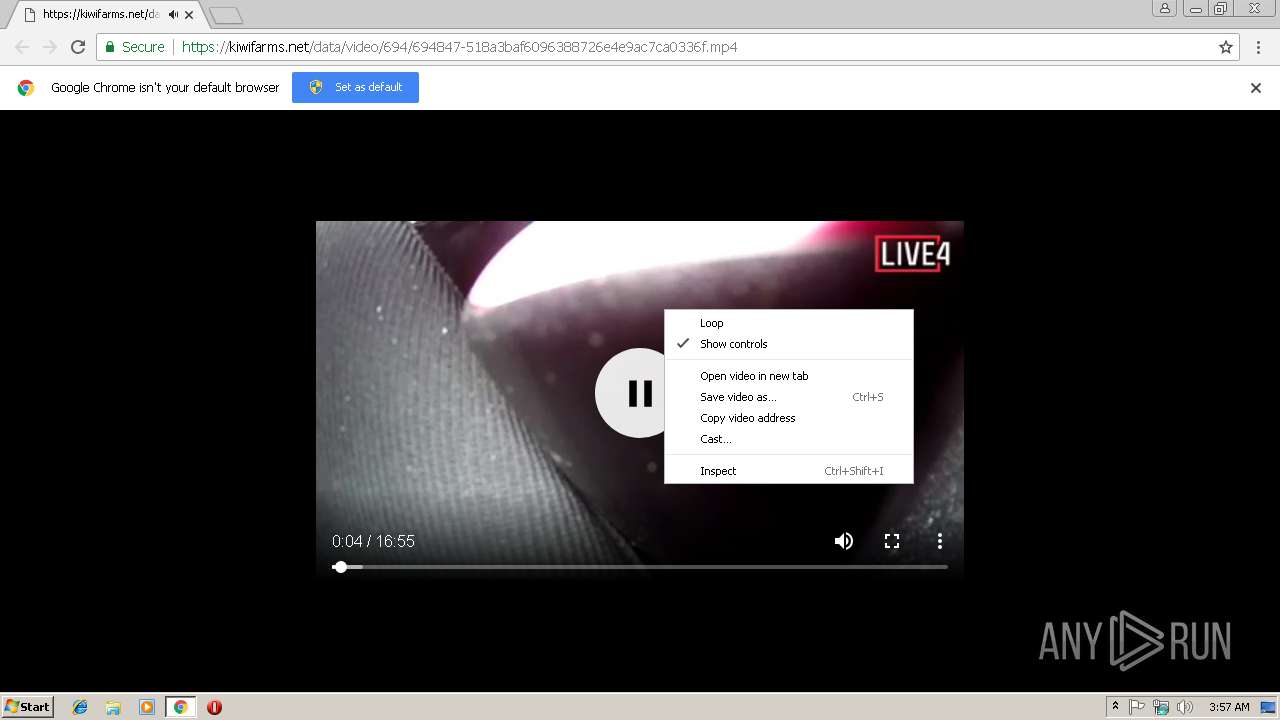Choose Open video in new tab
This screenshot has width=1280, height=720.
788,376
